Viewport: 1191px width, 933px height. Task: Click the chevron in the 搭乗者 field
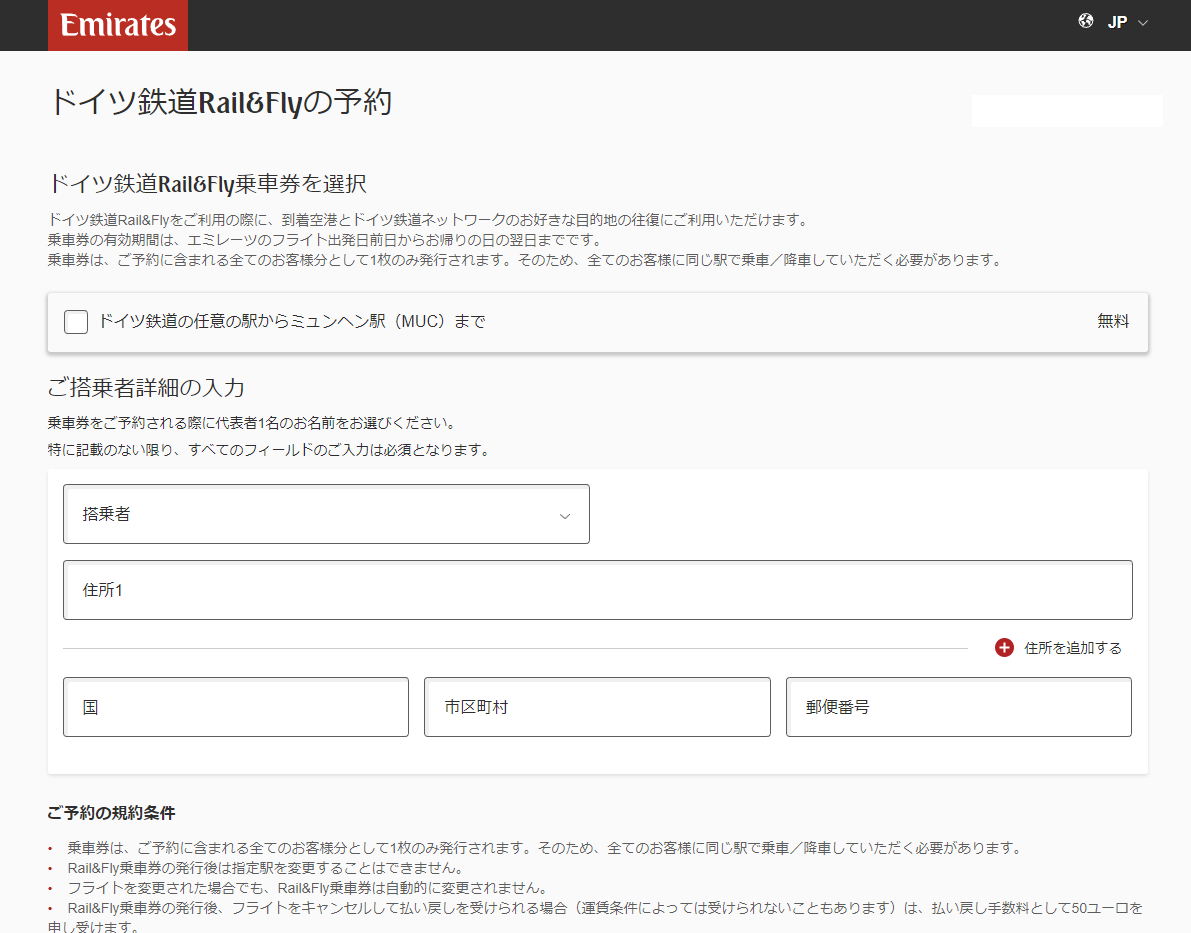click(564, 516)
